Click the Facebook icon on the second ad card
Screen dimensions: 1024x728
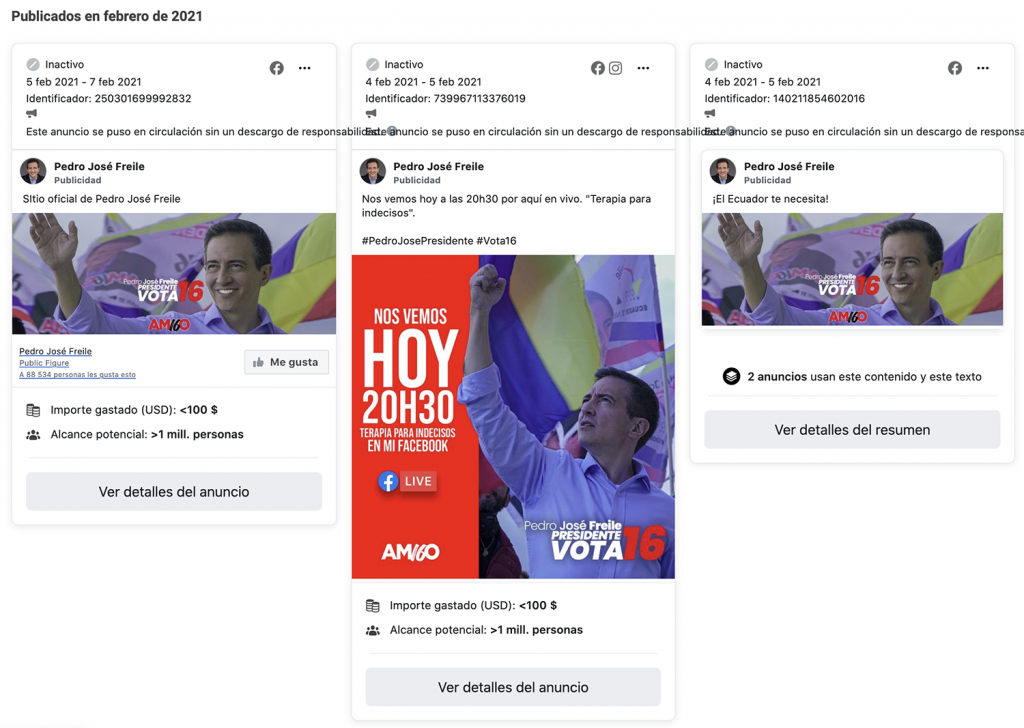[x=598, y=68]
